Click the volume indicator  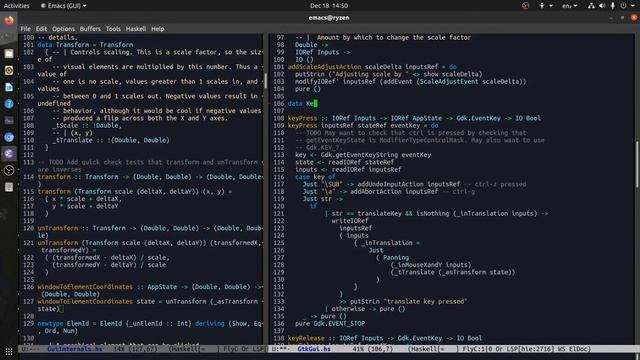tap(602, 6)
